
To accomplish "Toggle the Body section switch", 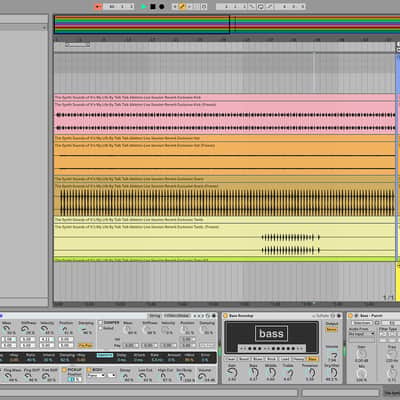I will (x=89, y=370).
